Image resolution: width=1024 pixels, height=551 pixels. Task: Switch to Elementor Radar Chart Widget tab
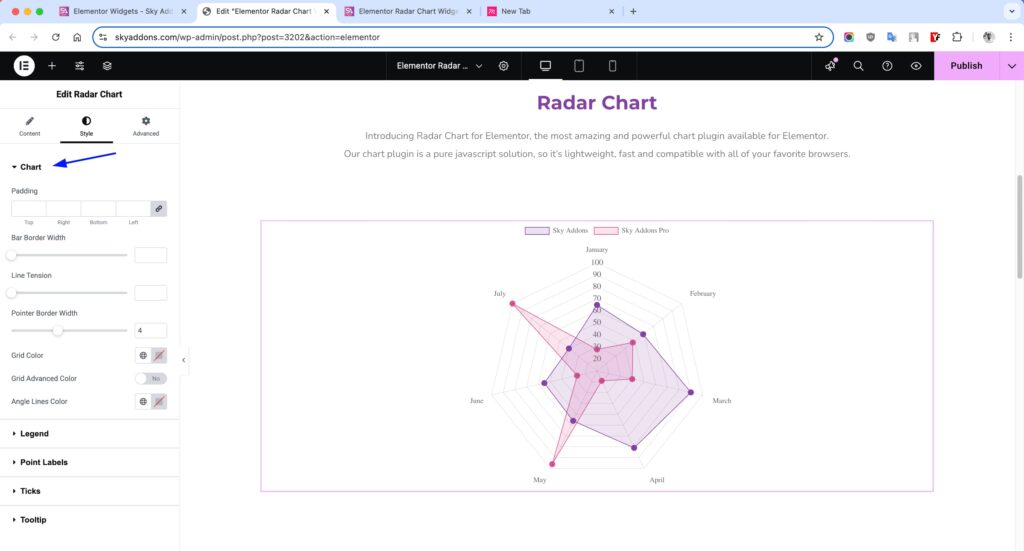(x=408, y=11)
